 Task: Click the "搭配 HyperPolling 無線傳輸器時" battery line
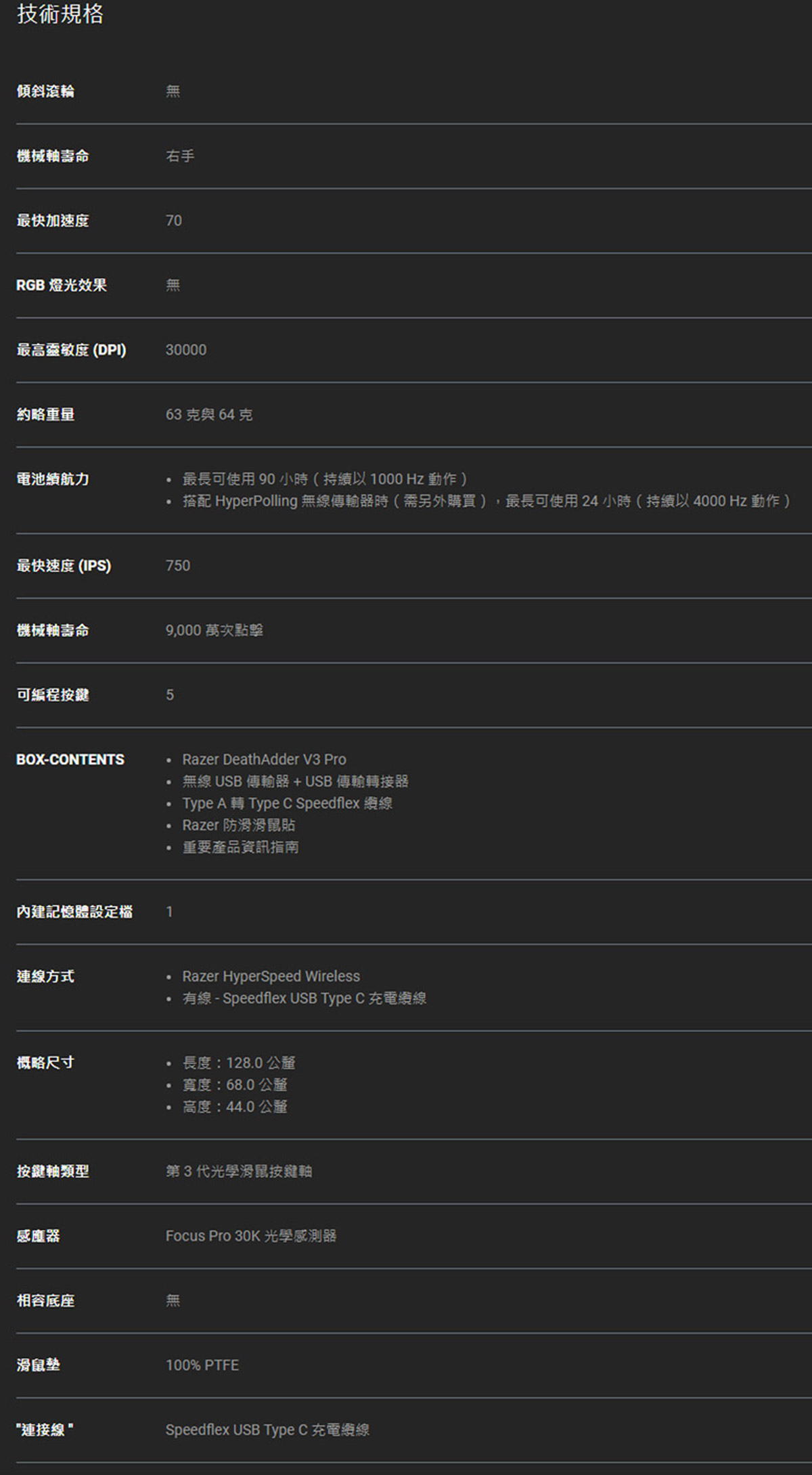[487, 501]
